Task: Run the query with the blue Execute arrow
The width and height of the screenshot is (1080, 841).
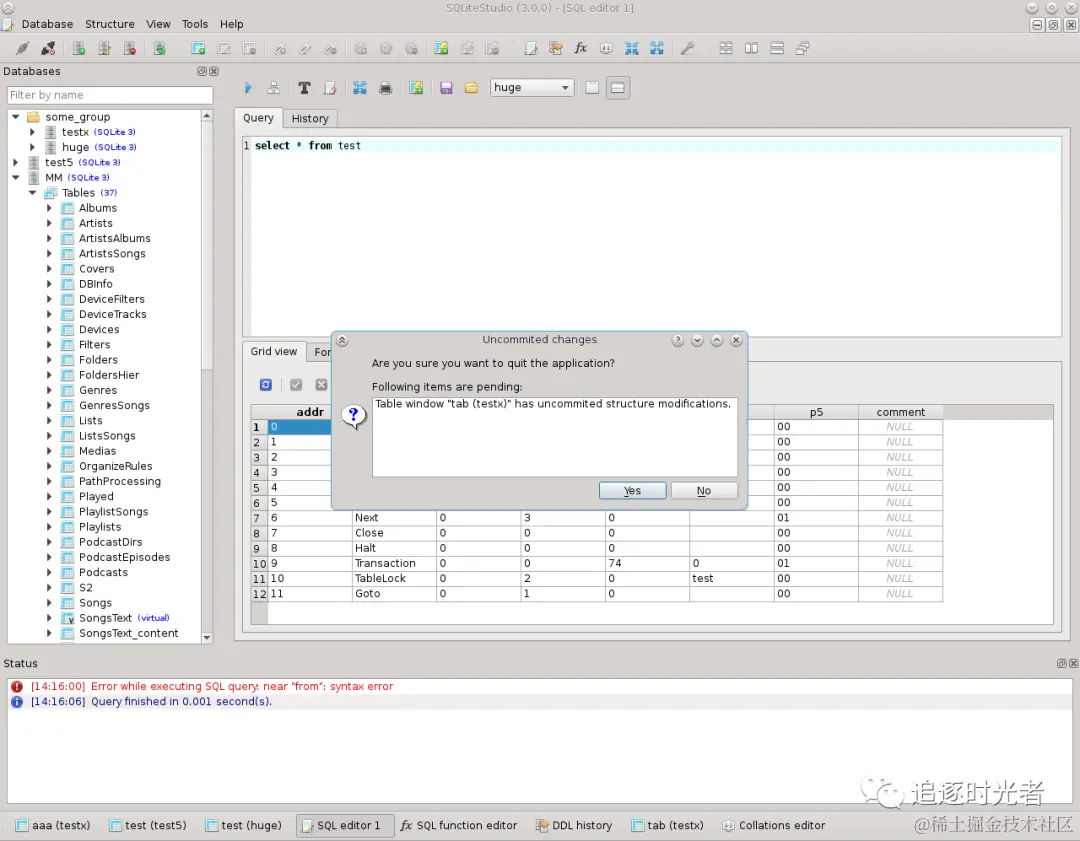Action: [x=248, y=87]
